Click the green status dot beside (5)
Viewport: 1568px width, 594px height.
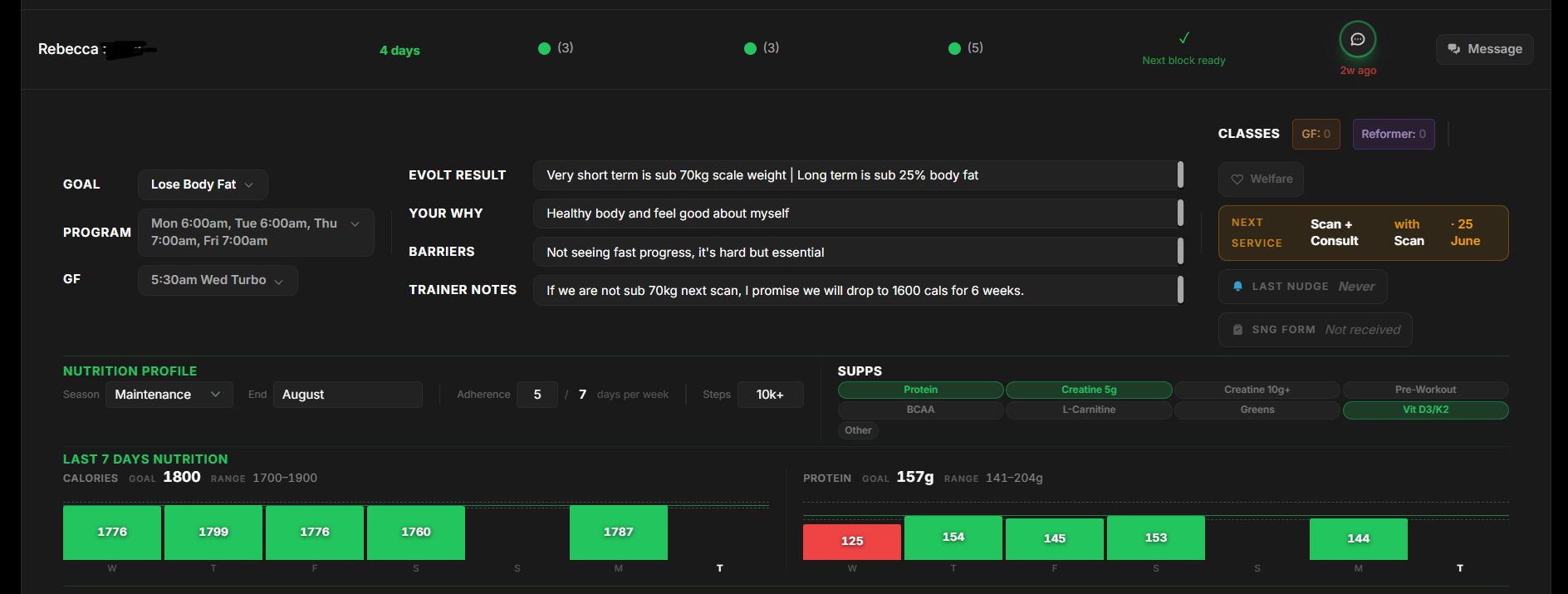[x=954, y=48]
